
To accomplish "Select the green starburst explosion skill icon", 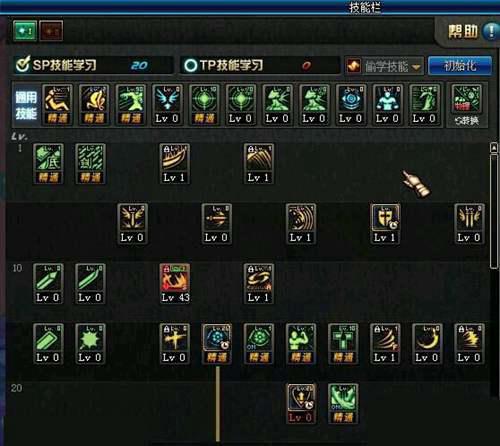I will pyautogui.click(x=90, y=343).
